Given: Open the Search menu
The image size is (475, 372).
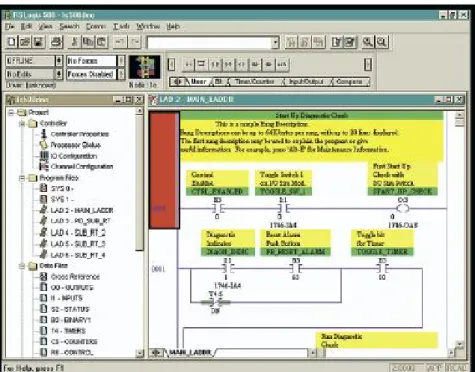Looking at the screenshot, I should pos(69,26).
